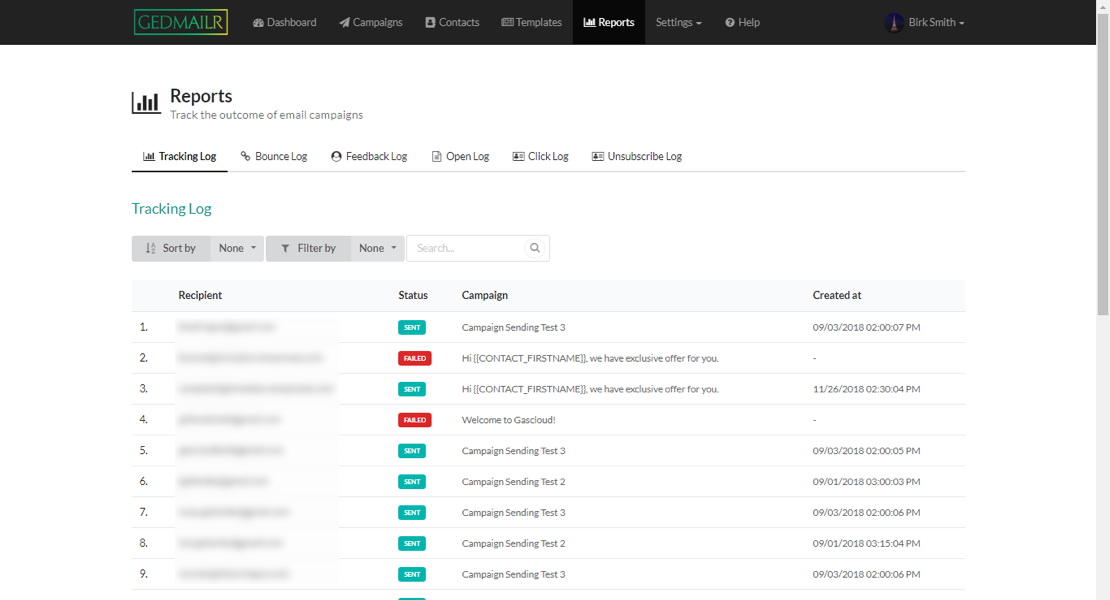
Task: View the Unsubscribe Log tab
Action: (x=637, y=156)
